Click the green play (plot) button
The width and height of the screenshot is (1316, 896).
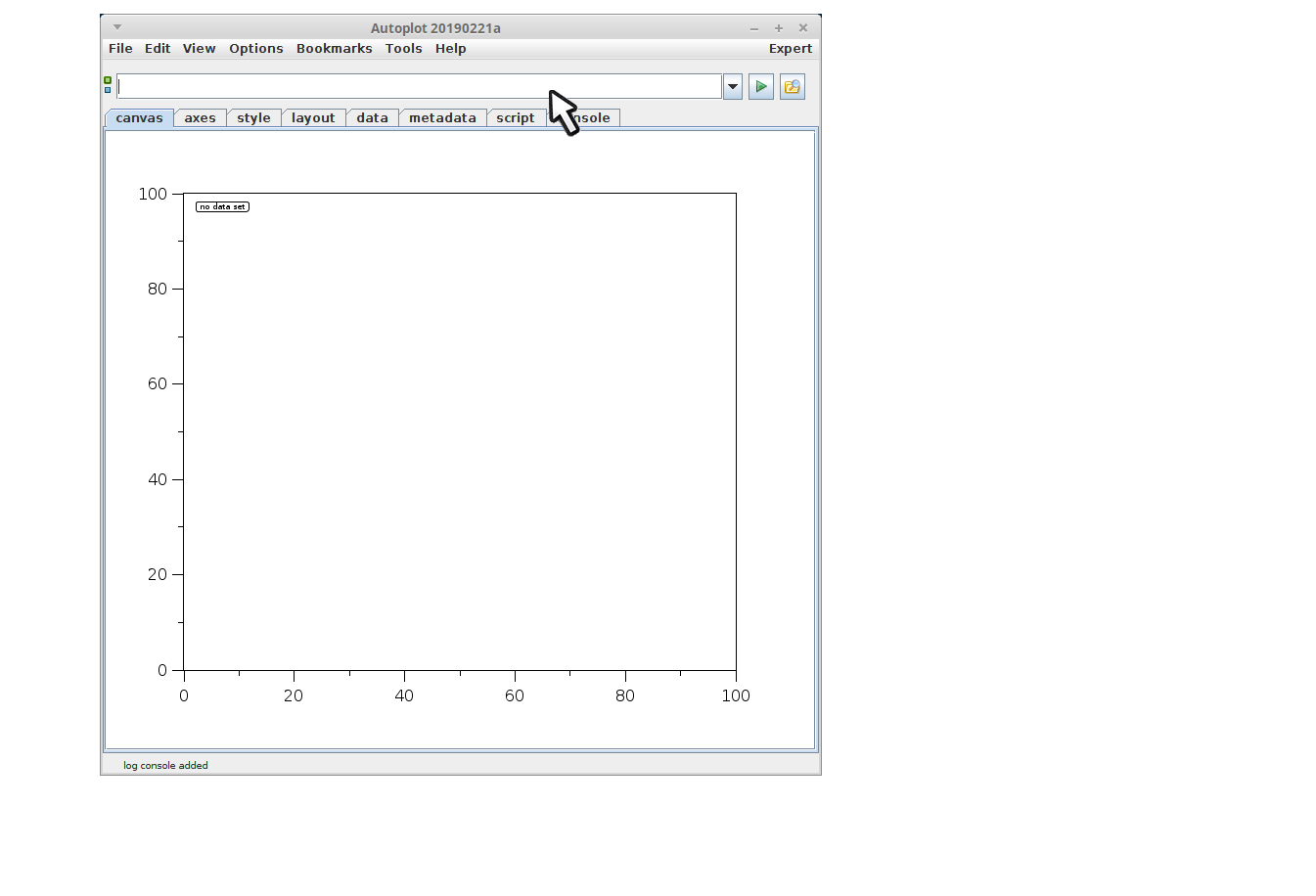760,87
